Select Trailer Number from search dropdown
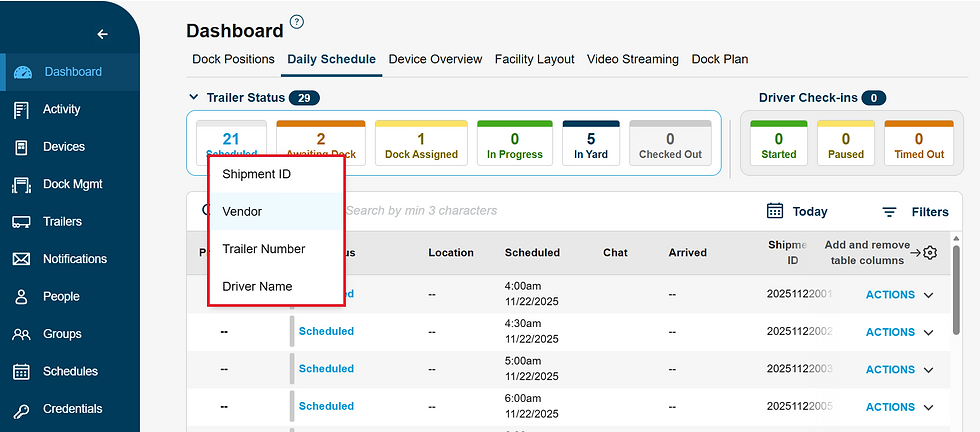980x432 pixels. point(276,249)
